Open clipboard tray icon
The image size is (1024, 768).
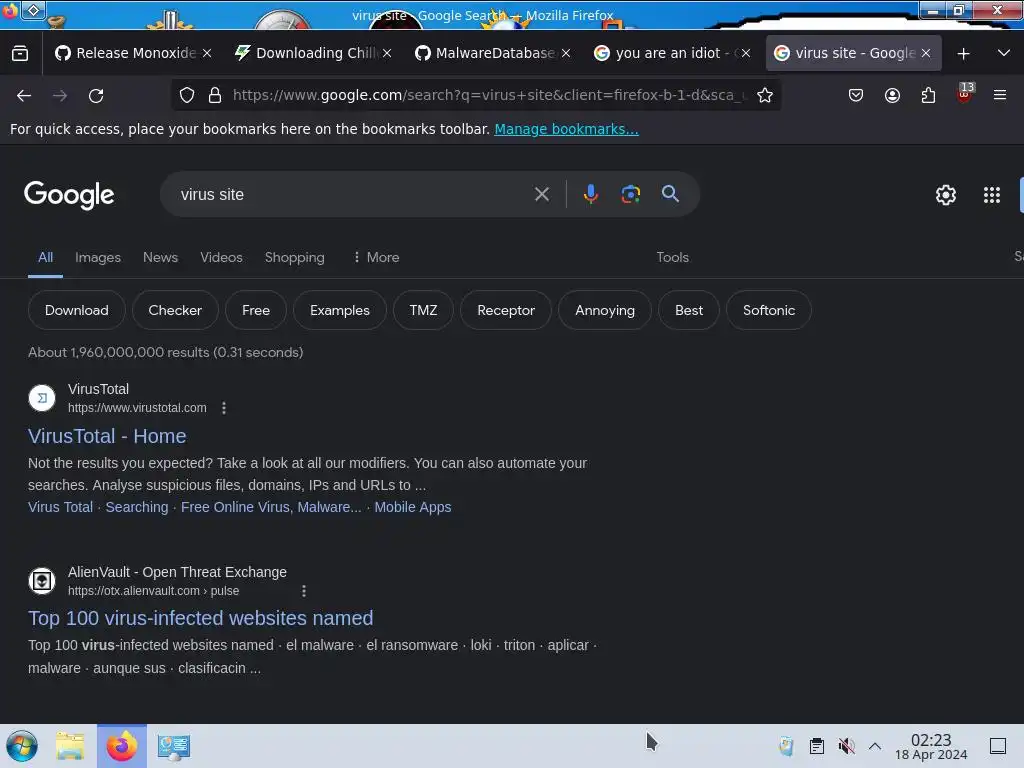[x=816, y=746]
